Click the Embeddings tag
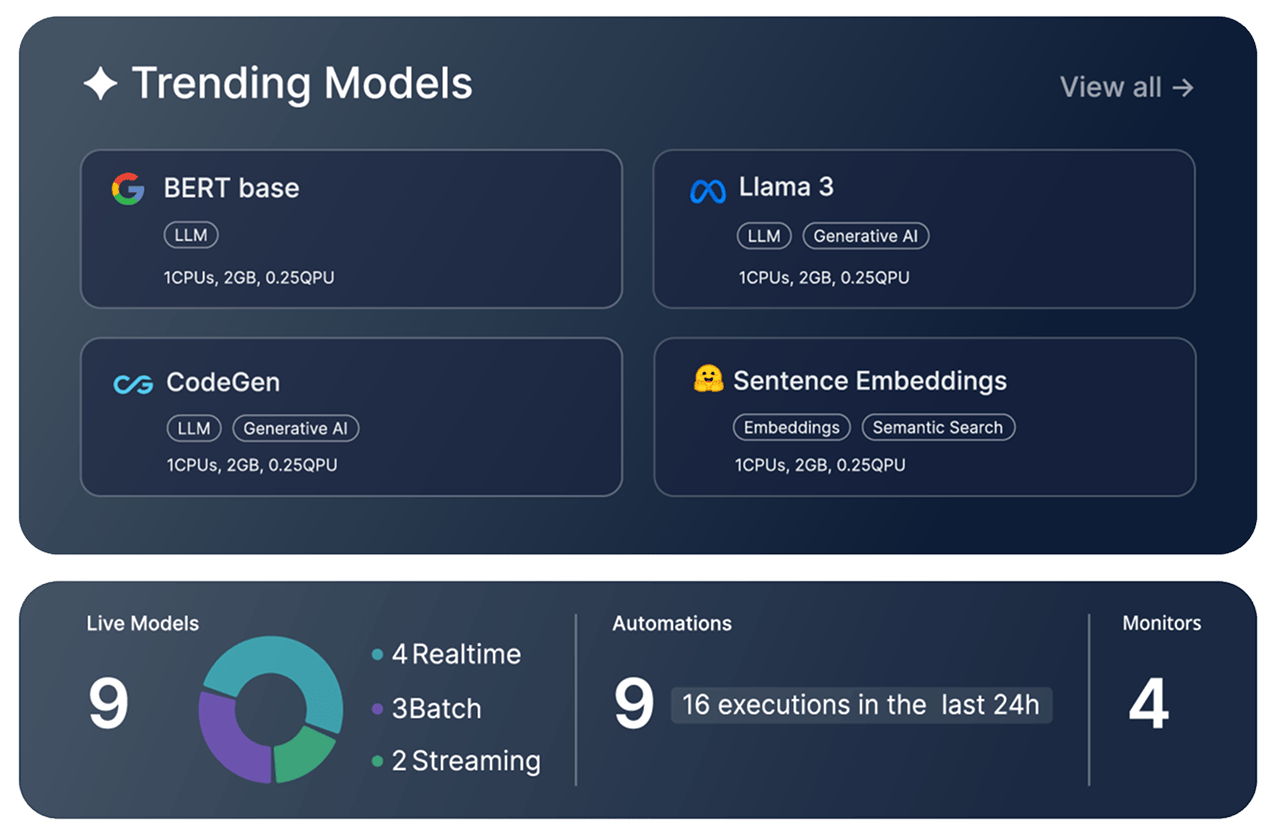Image resolution: width=1280 pixels, height=830 pixels. coord(791,427)
